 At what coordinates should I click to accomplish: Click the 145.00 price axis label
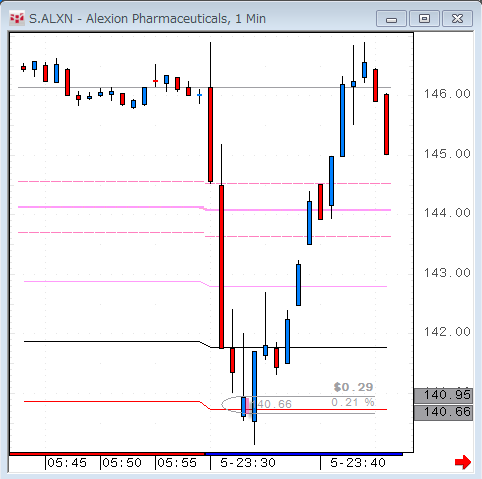pyautogui.click(x=447, y=154)
